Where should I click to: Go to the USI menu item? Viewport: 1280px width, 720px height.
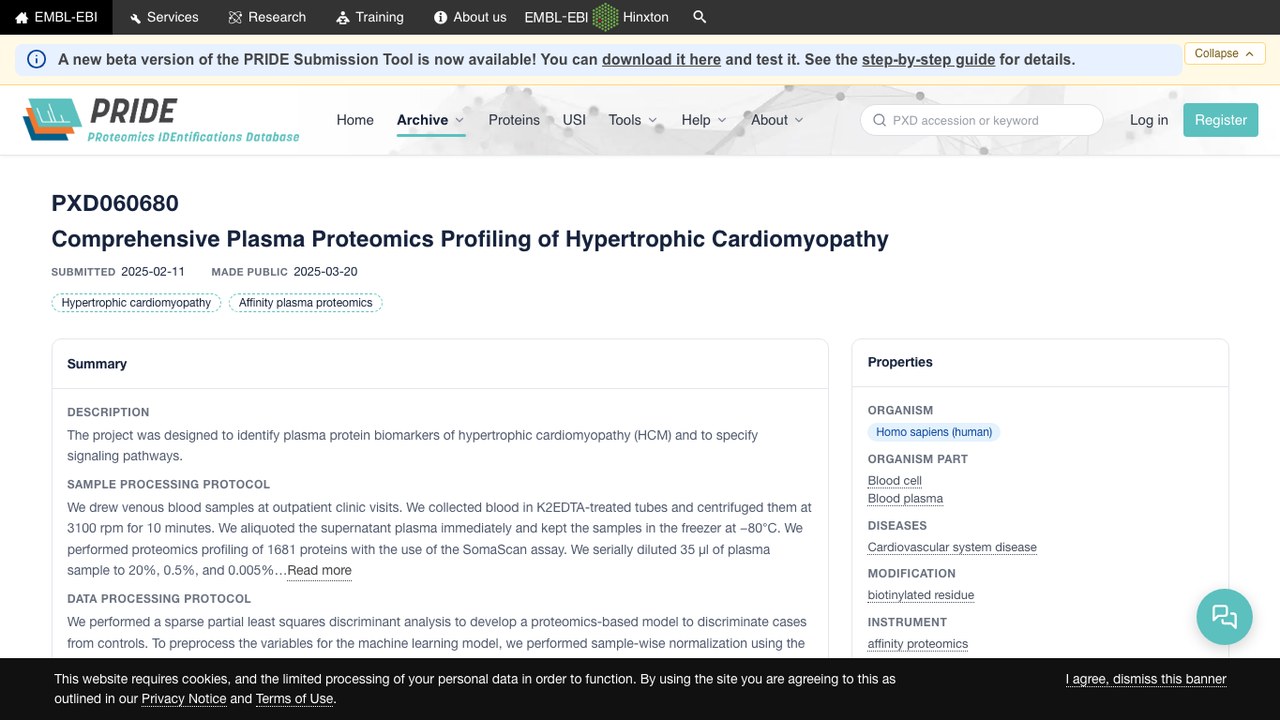(x=574, y=120)
